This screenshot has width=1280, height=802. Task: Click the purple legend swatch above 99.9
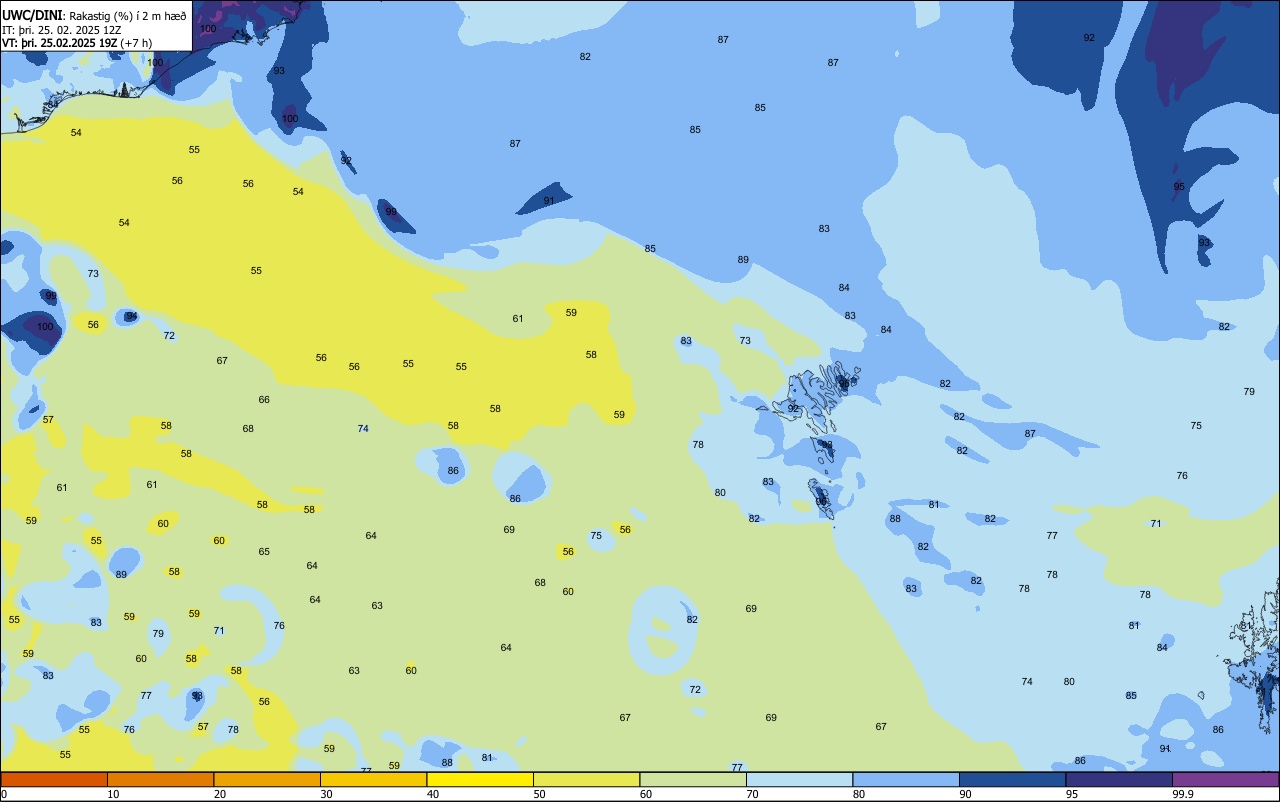click(1225, 779)
